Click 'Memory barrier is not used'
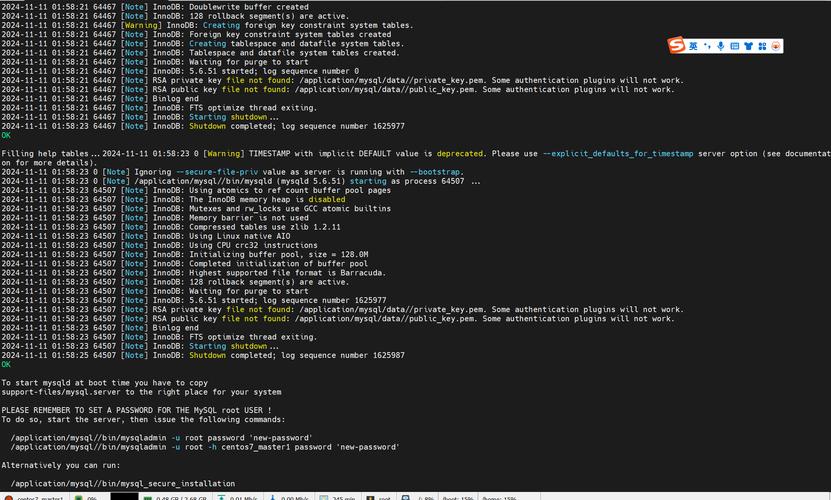 point(249,218)
